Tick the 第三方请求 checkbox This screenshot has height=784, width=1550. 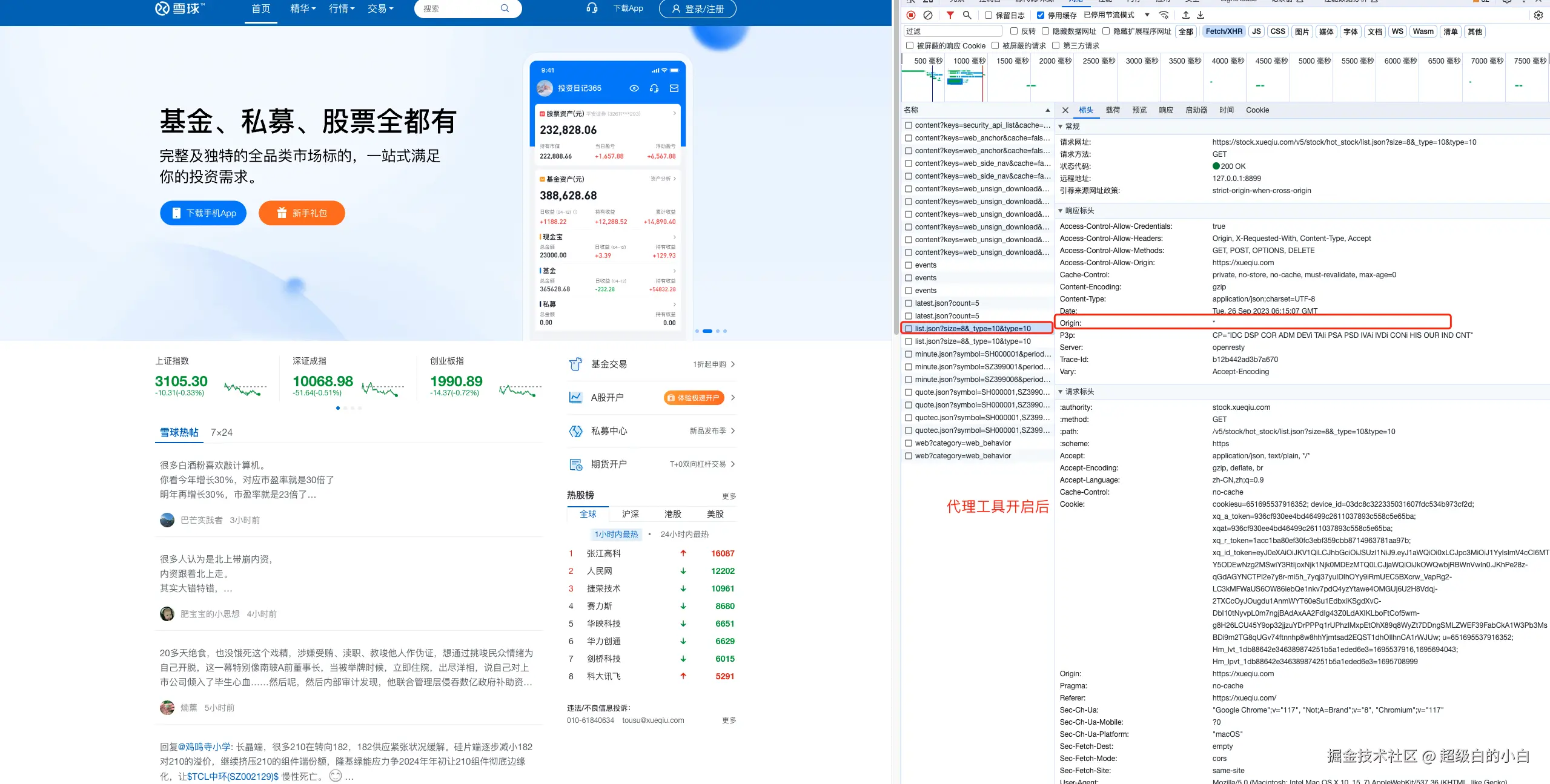1056,45
